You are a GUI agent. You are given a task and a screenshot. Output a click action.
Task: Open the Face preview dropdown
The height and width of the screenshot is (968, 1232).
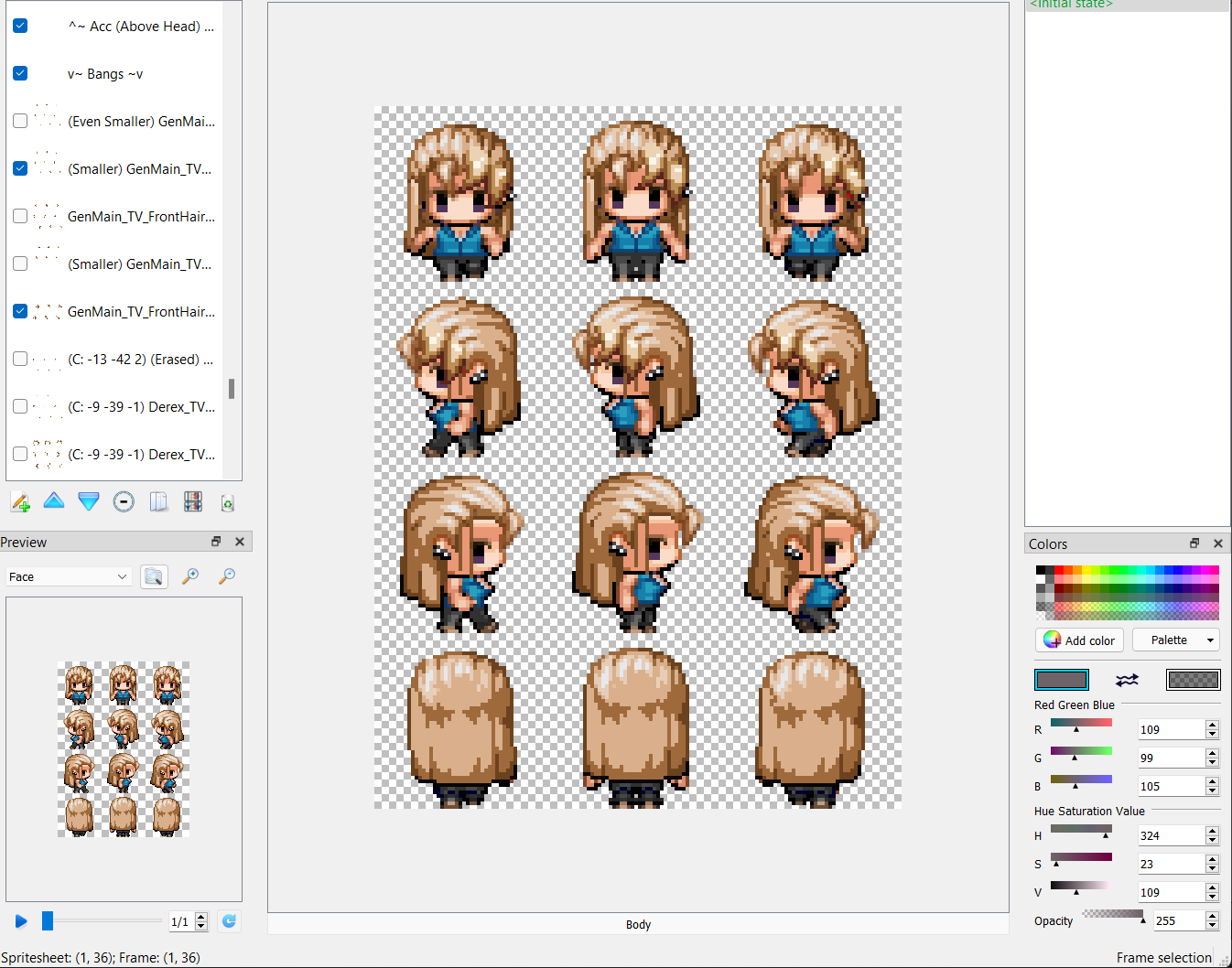coord(69,576)
